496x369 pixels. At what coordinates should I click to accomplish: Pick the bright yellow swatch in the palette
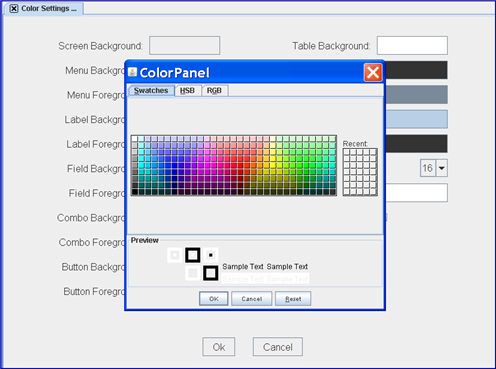tap(273, 165)
